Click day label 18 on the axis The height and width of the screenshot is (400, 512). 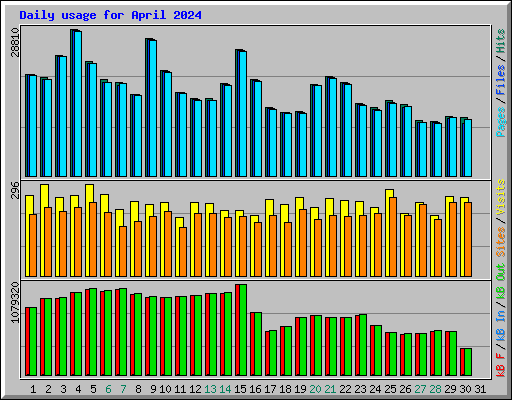285,389
